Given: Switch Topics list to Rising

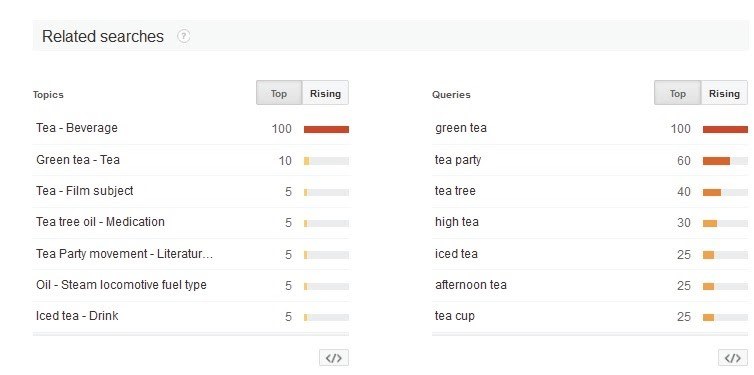Looking at the screenshot, I should click(325, 93).
